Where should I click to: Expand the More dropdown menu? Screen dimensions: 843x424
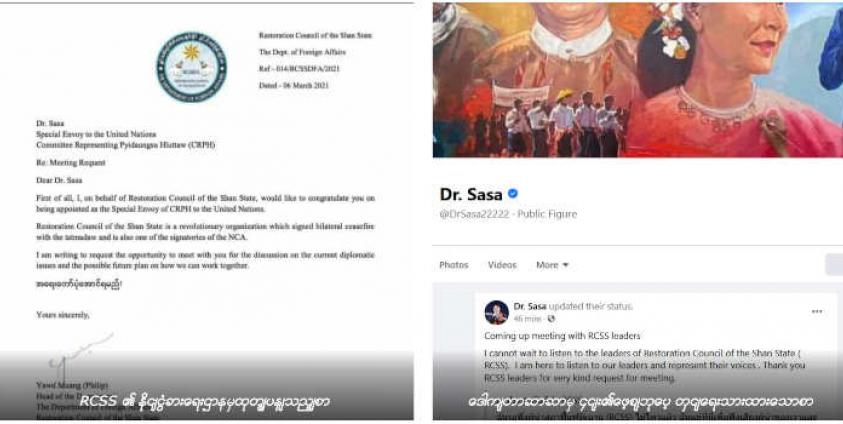552,265
